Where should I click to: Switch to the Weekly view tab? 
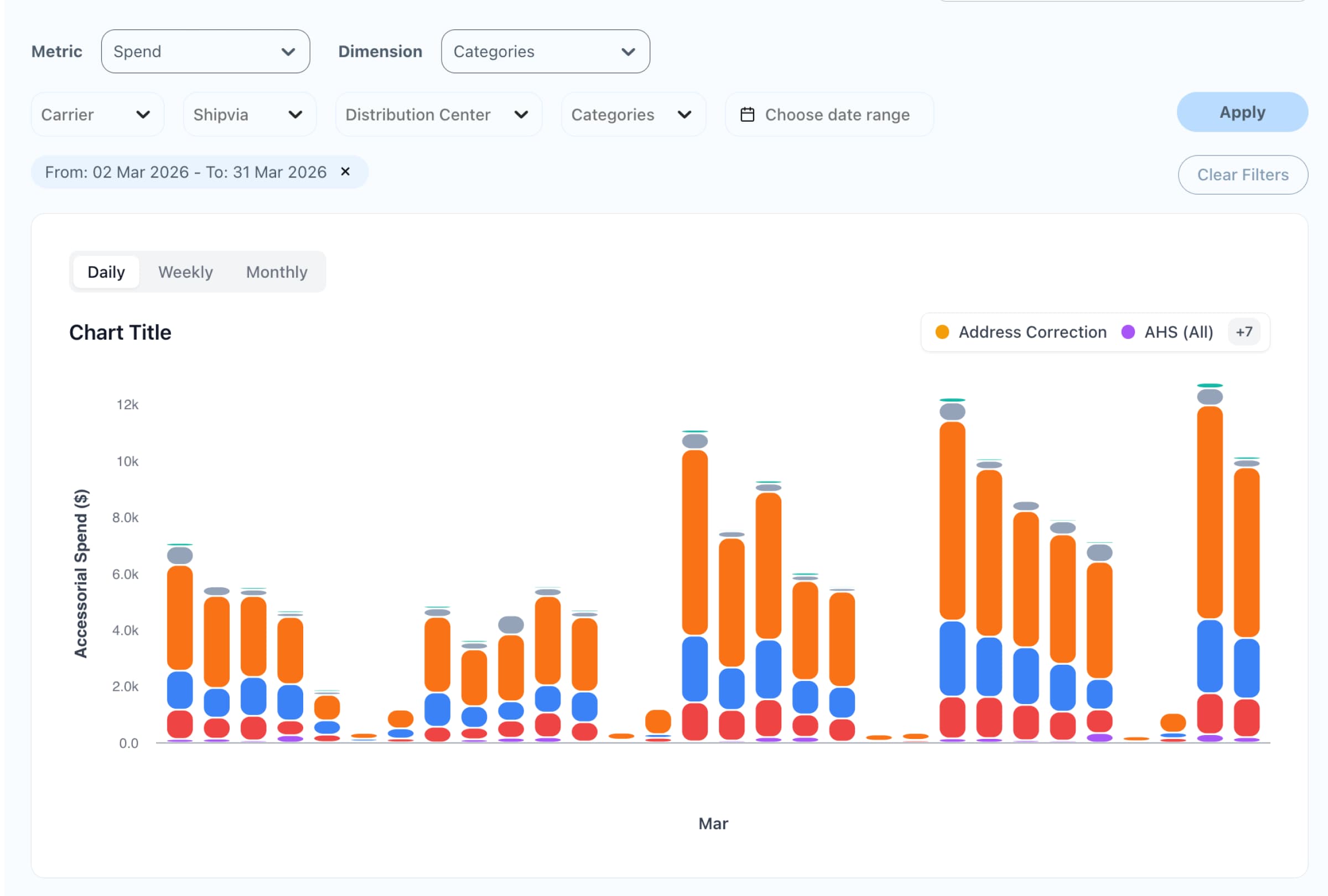coord(186,272)
